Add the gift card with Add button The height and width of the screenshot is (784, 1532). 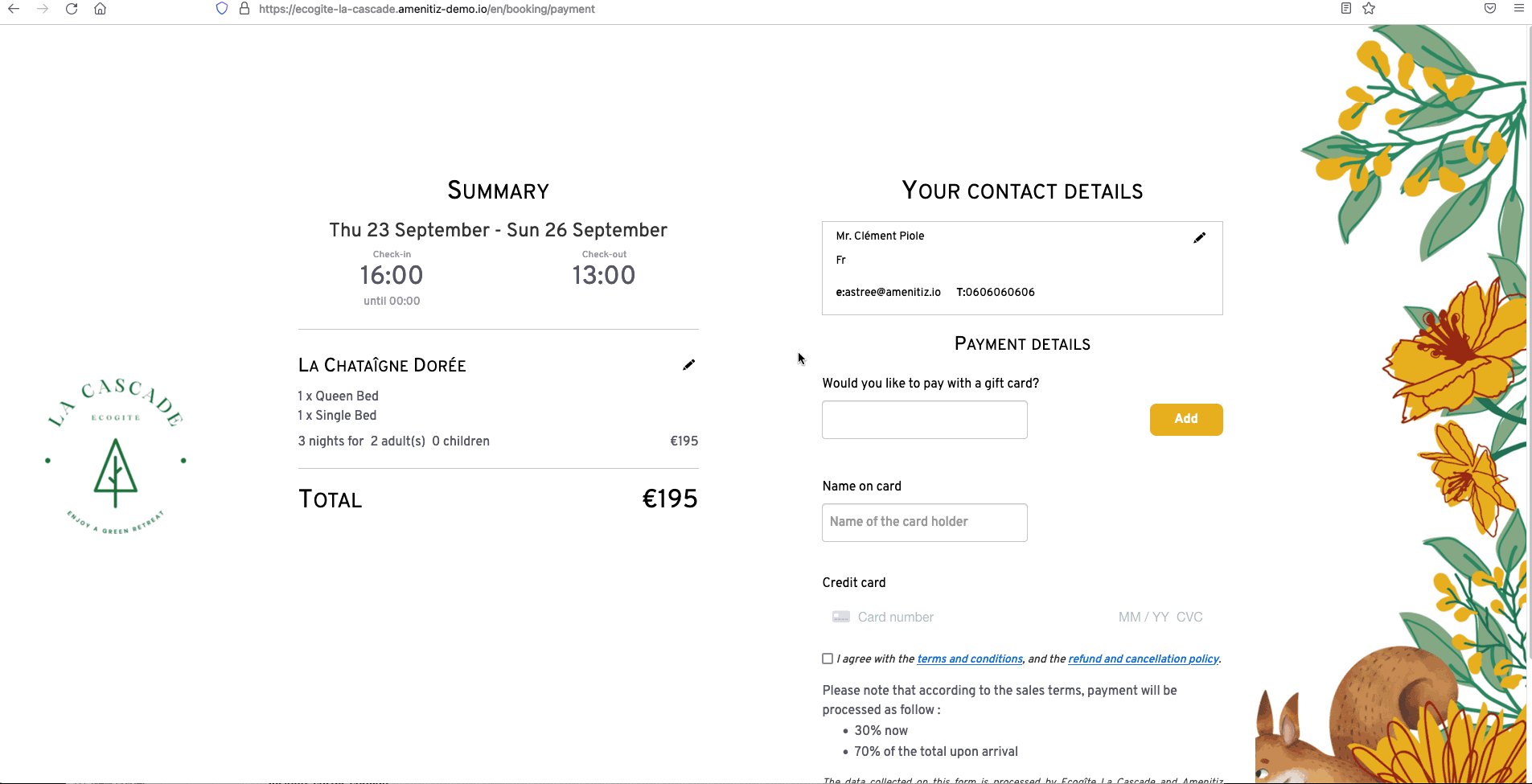pyautogui.click(x=1186, y=420)
